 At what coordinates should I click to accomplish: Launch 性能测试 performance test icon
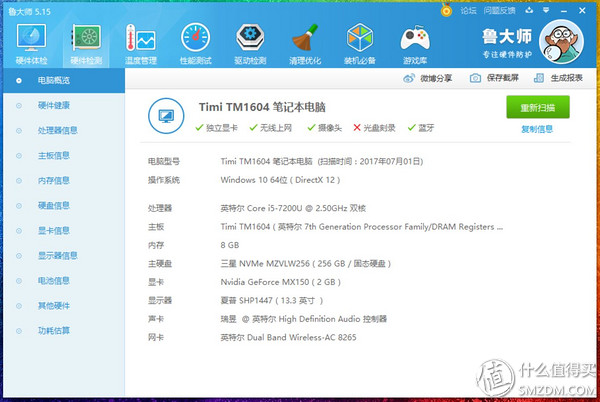coord(196,37)
